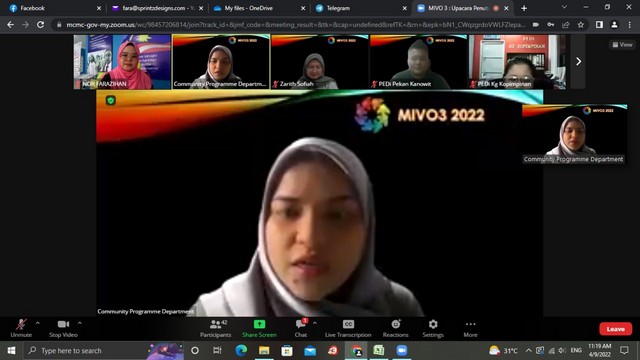Open the View layout options
This screenshot has width=640, height=360.
[x=622, y=44]
